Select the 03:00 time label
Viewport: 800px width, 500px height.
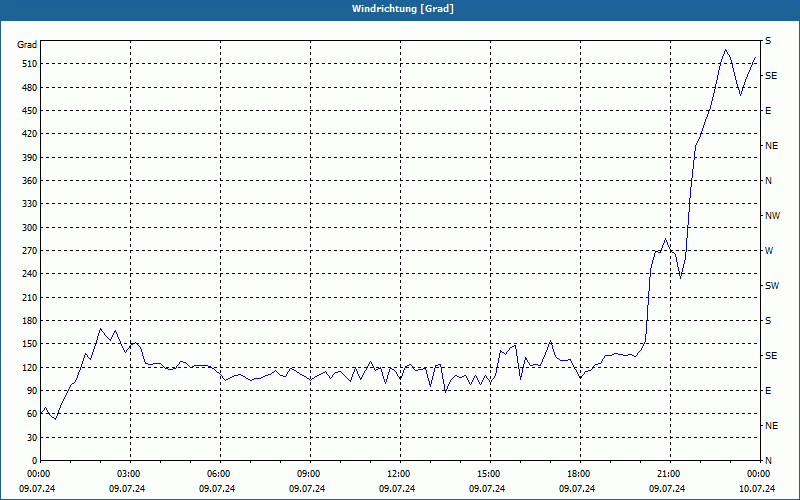pos(127,474)
